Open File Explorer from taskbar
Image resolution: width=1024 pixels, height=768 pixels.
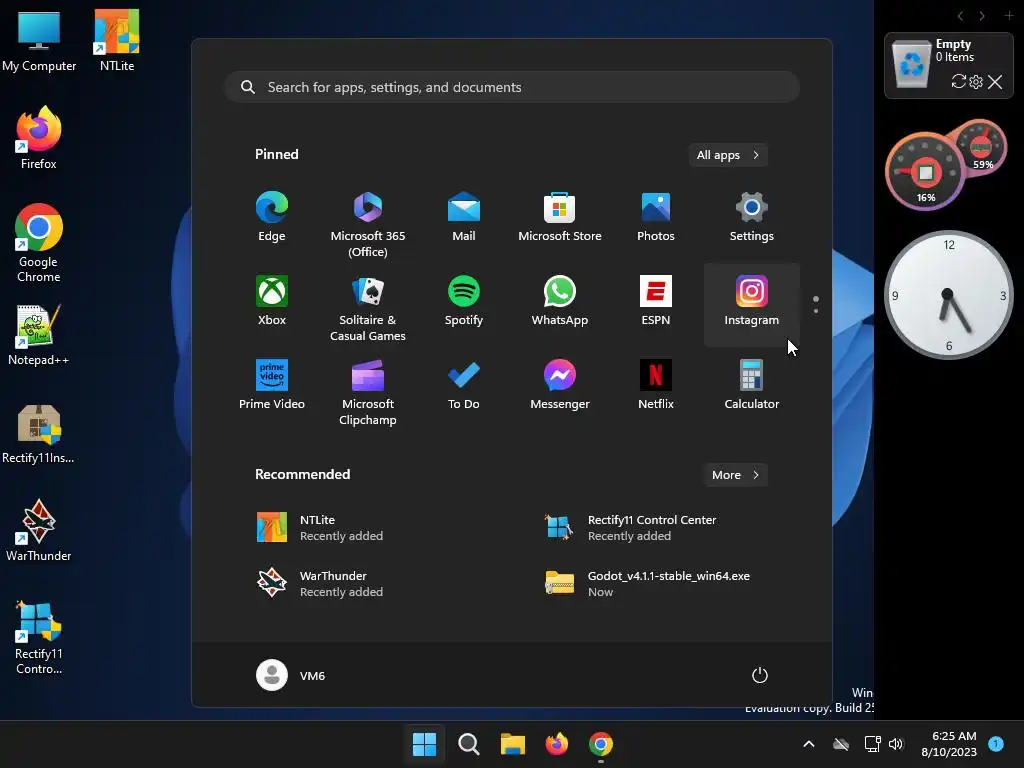[x=513, y=744]
